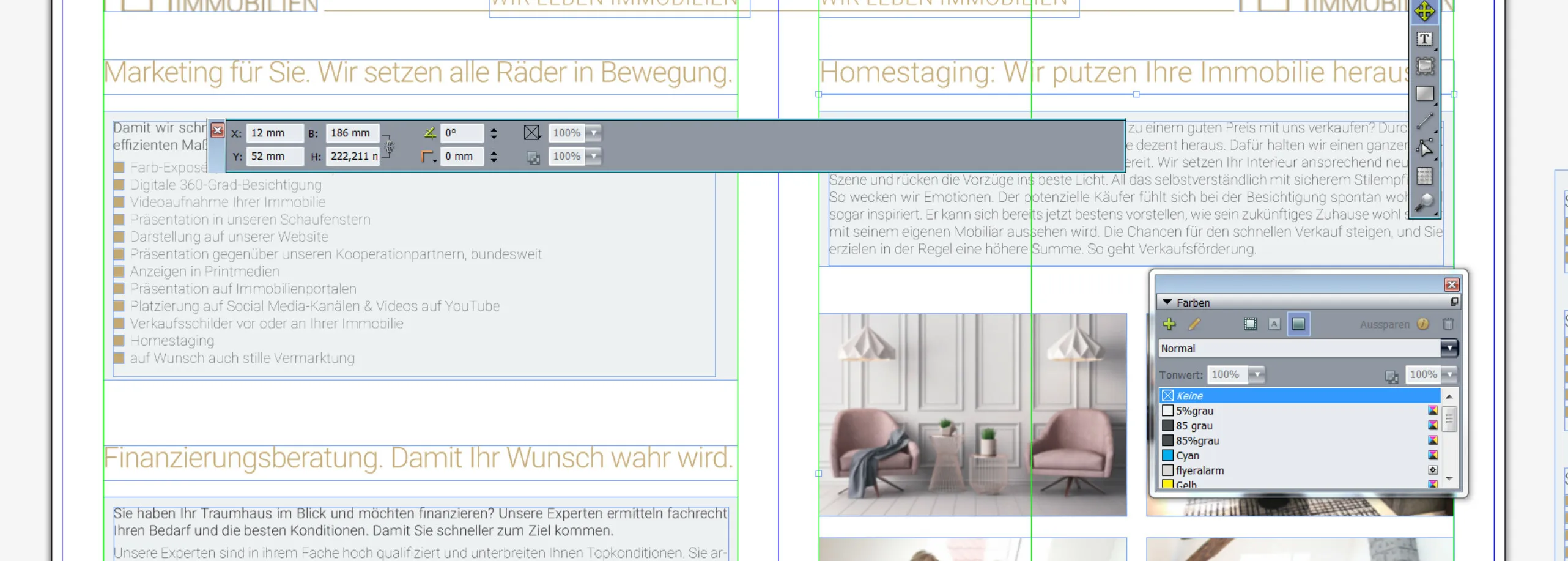Select the flyeralarm color entry

tap(1199, 470)
